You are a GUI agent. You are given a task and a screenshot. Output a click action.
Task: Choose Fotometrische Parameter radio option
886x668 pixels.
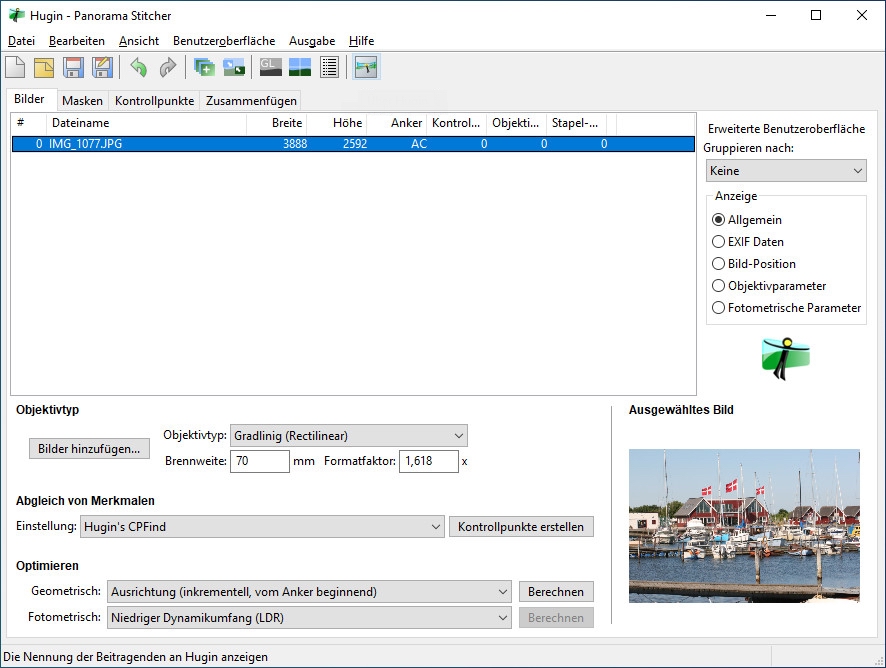pyautogui.click(x=719, y=308)
